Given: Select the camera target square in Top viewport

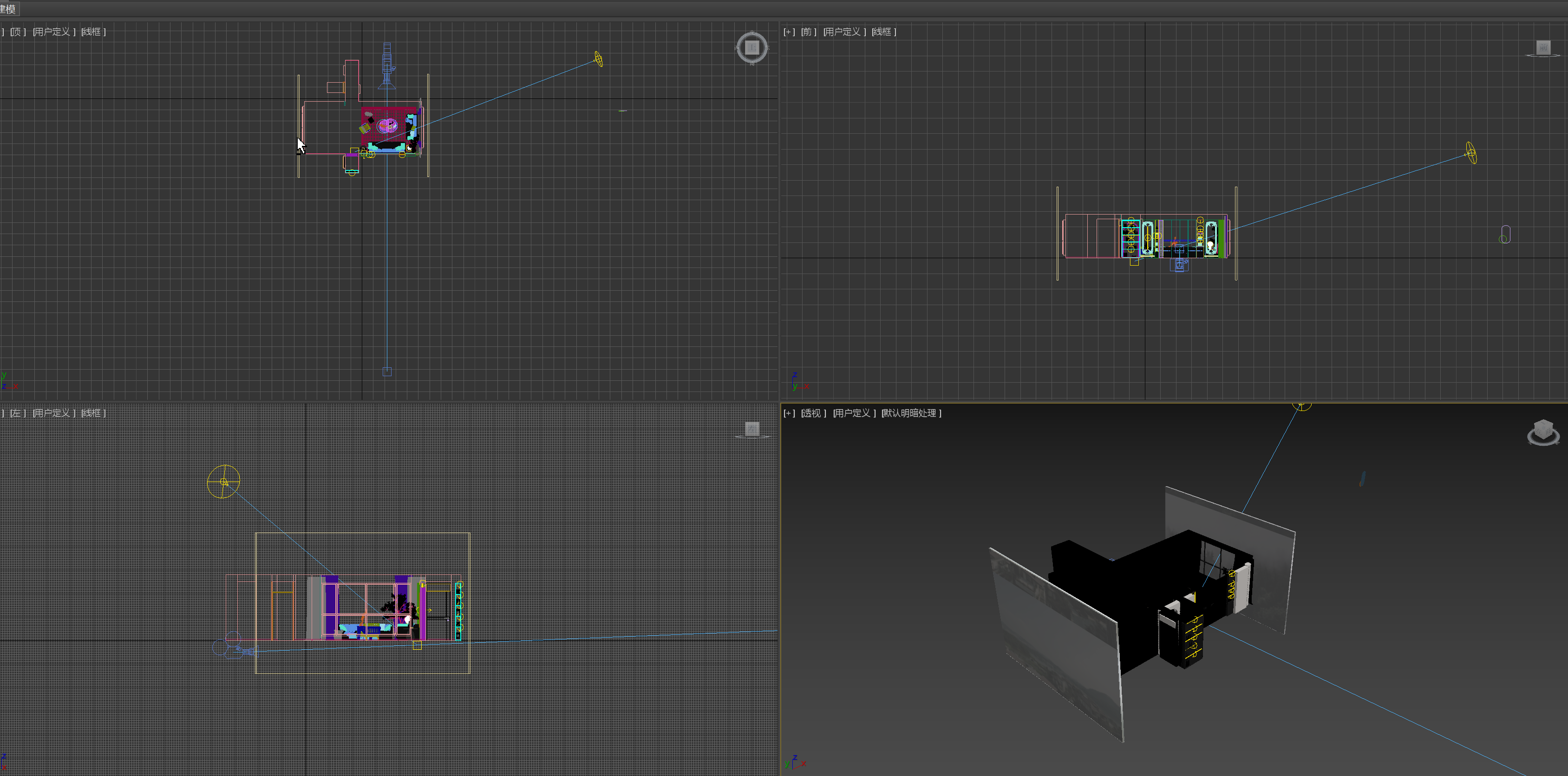Looking at the screenshot, I should pyautogui.click(x=386, y=371).
